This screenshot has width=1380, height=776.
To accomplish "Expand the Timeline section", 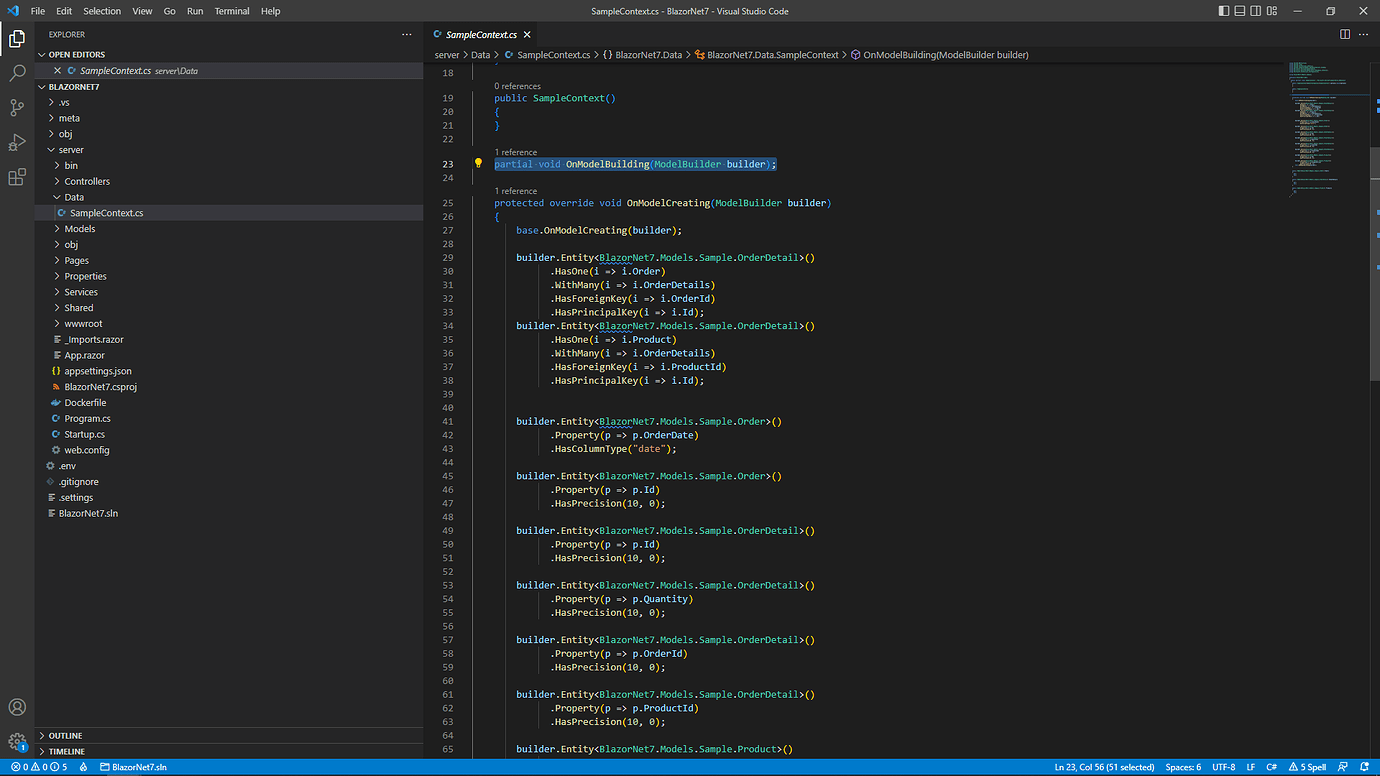I will click(x=66, y=751).
